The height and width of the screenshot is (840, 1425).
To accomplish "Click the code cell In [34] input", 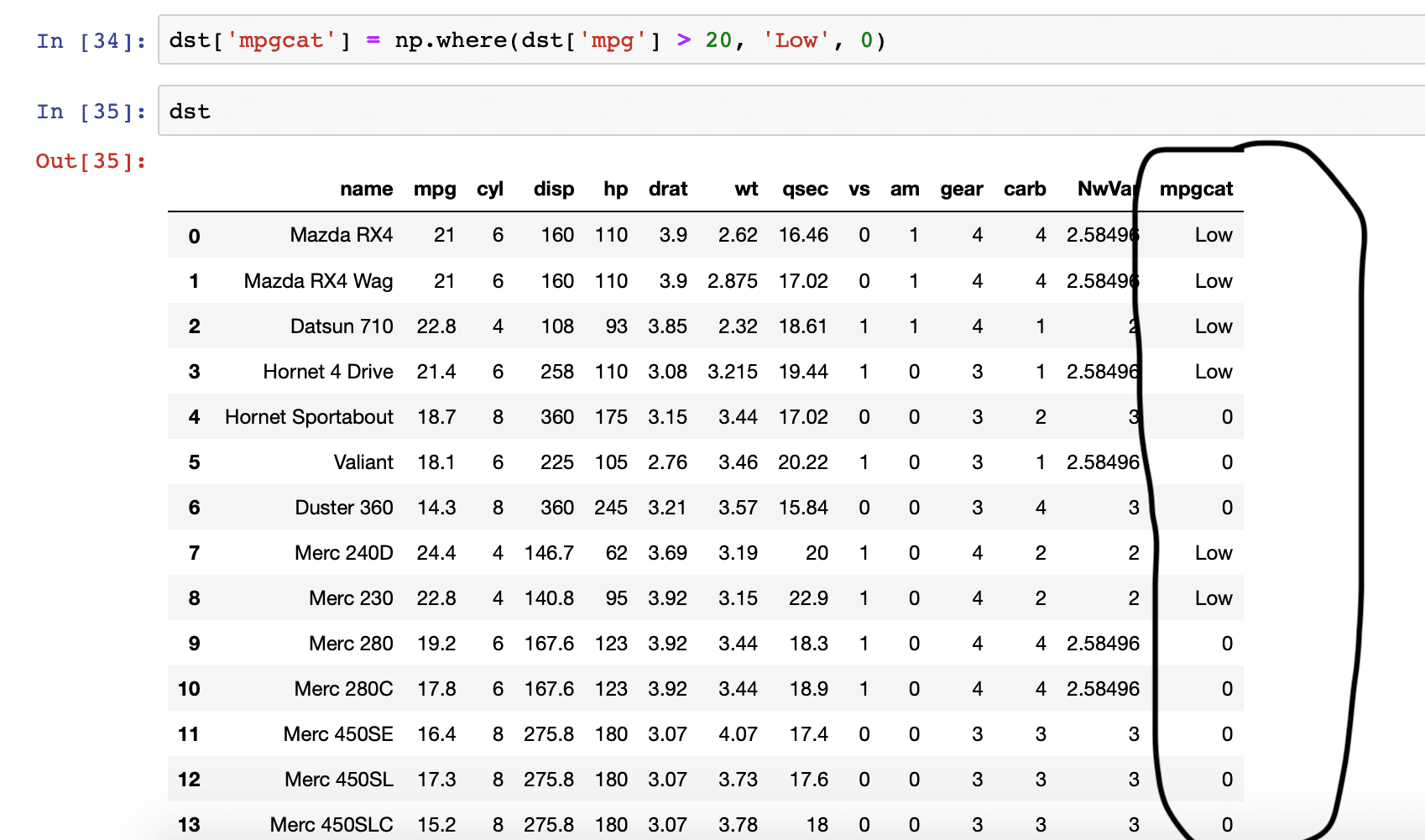I will [x=791, y=40].
